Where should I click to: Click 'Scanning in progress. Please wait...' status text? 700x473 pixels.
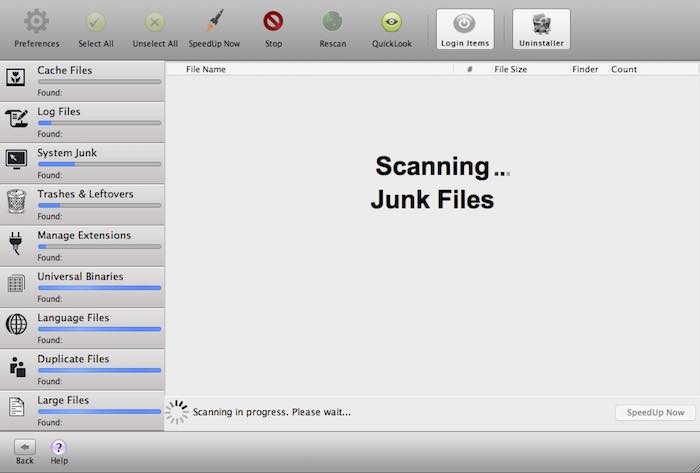(x=272, y=412)
